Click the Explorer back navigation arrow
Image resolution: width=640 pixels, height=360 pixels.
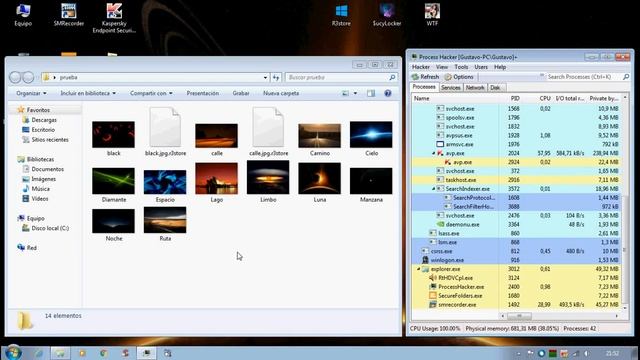[15, 77]
